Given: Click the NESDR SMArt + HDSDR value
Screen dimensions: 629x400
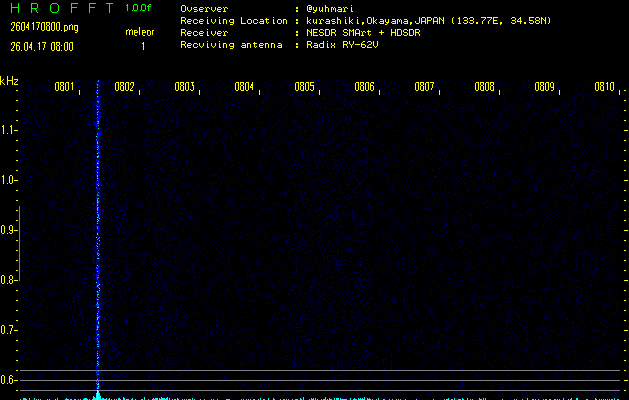Looking at the screenshot, I should pyautogui.click(x=363, y=32).
